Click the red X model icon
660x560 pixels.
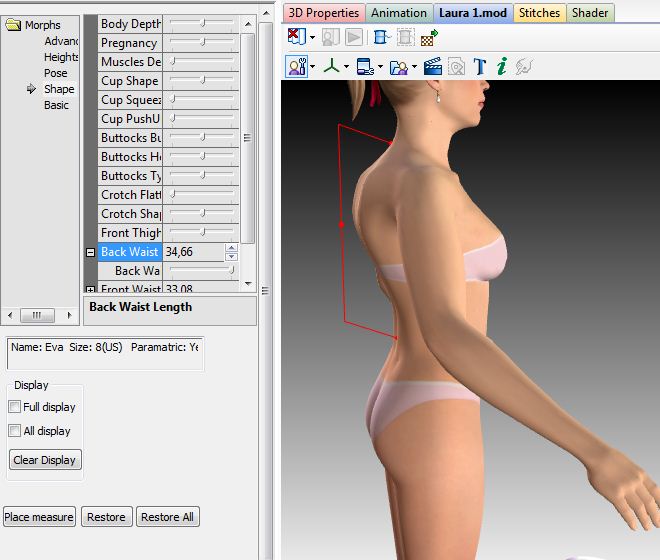coord(296,38)
